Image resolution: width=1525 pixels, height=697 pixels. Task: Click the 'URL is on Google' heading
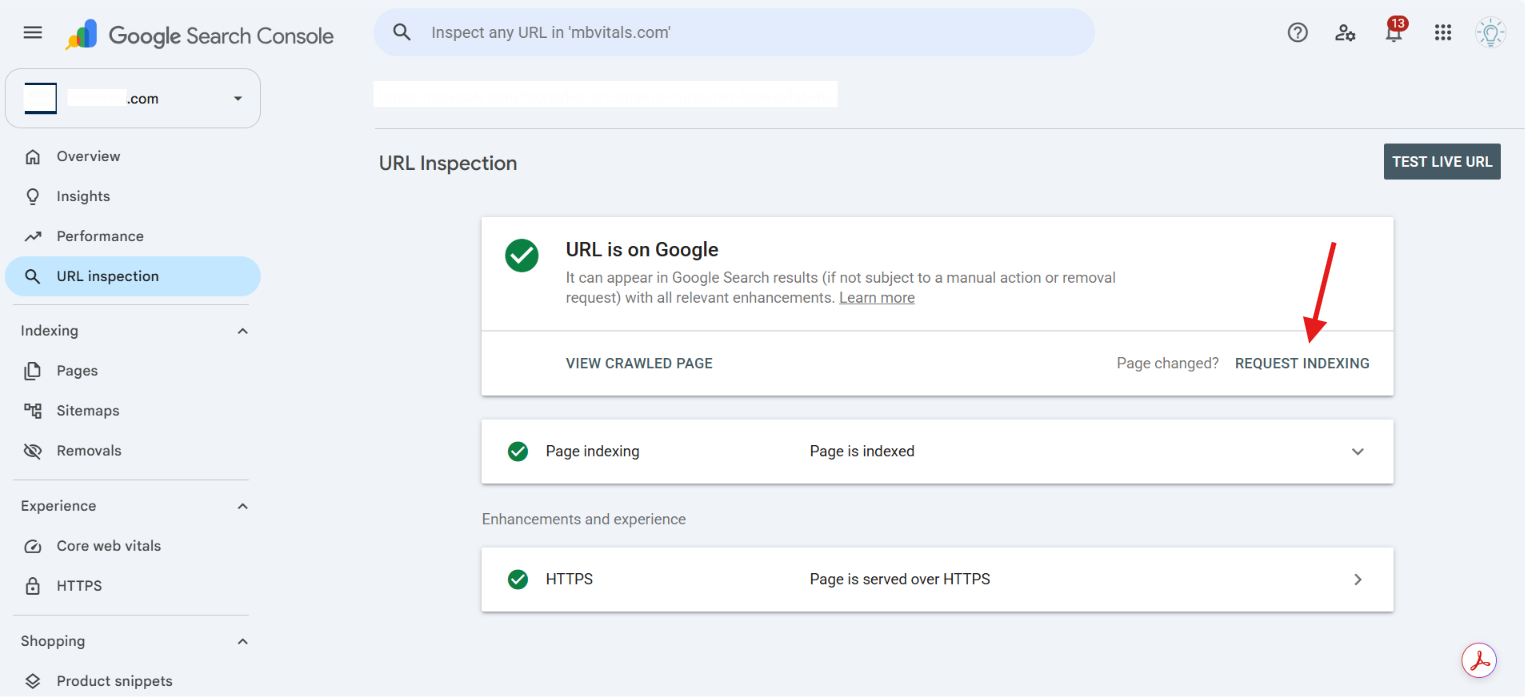[x=642, y=250]
